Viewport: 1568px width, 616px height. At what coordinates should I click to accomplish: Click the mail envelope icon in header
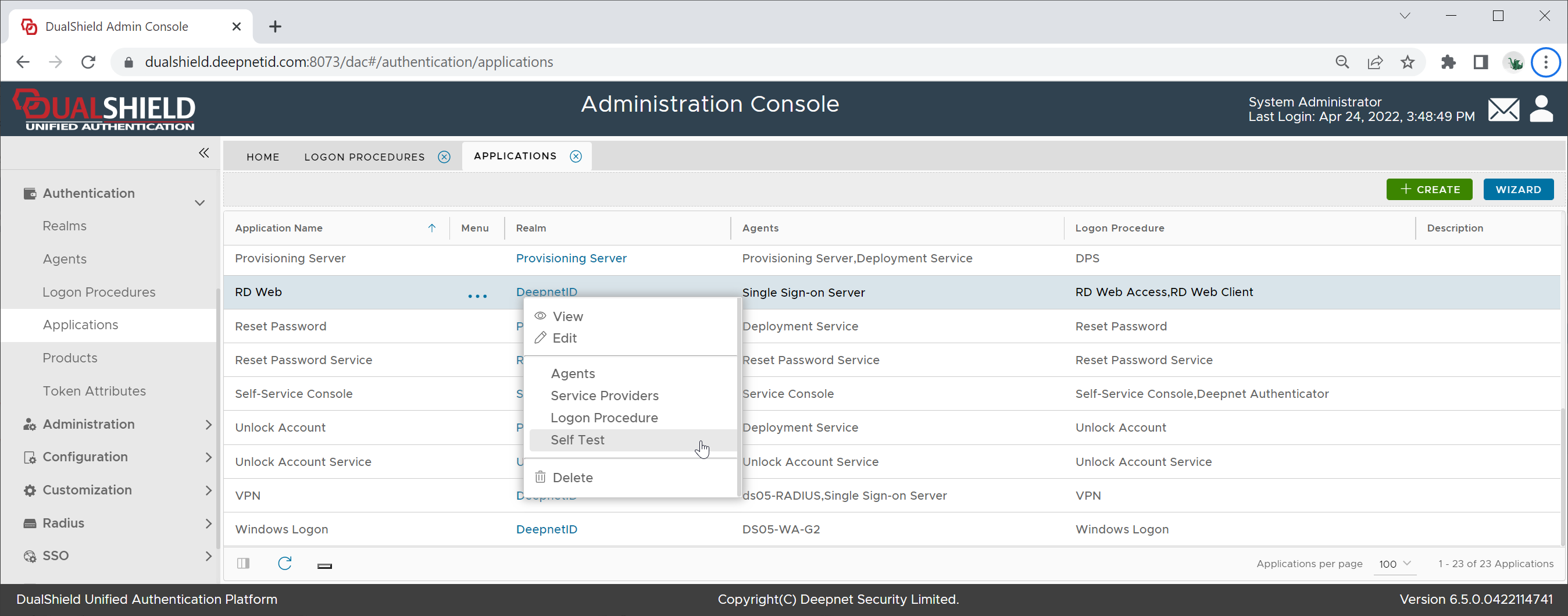click(x=1503, y=110)
